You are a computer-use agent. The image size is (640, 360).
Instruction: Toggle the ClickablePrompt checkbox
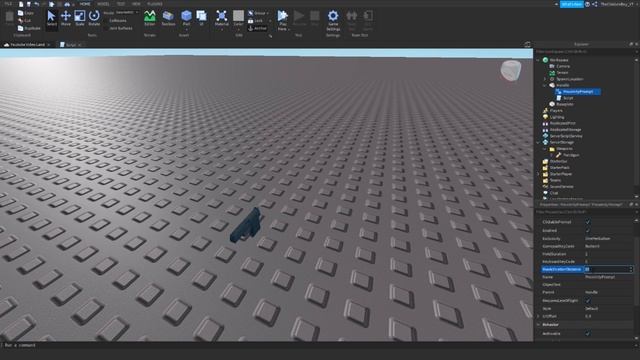tap(588, 222)
